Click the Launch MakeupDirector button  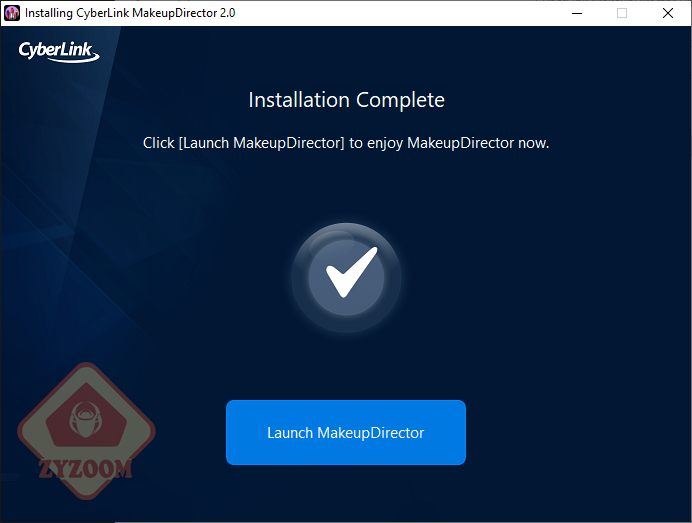click(x=346, y=432)
